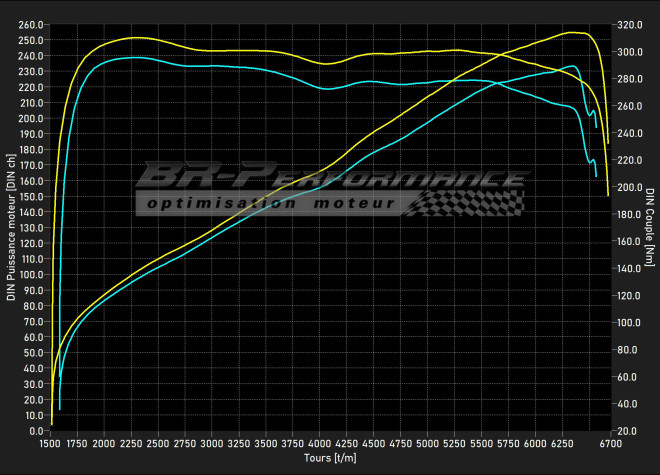Click the 320.0 label on the right torque axis
This screenshot has height=475, width=660.
click(629, 24)
